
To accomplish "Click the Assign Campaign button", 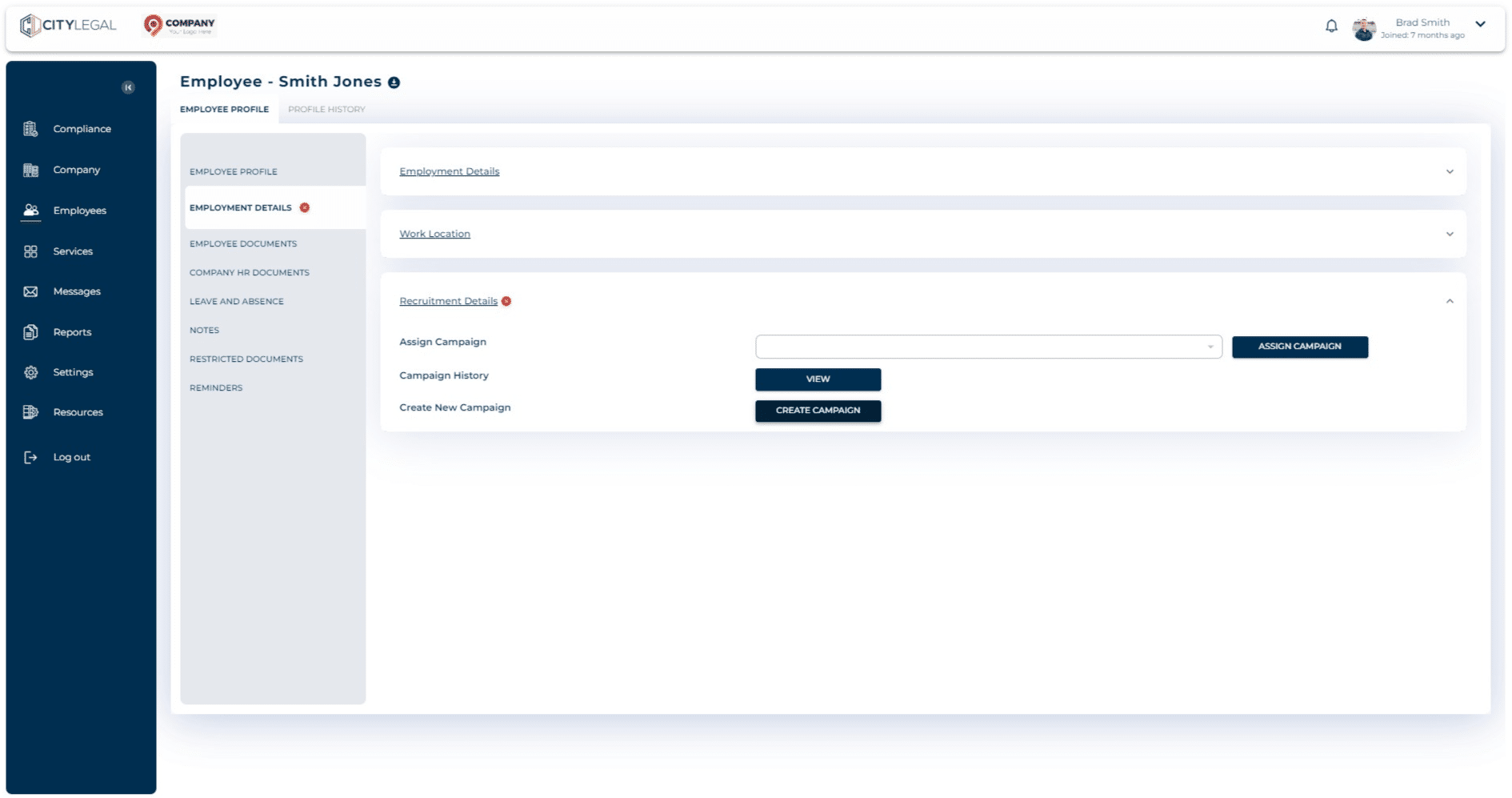I will [1299, 347].
